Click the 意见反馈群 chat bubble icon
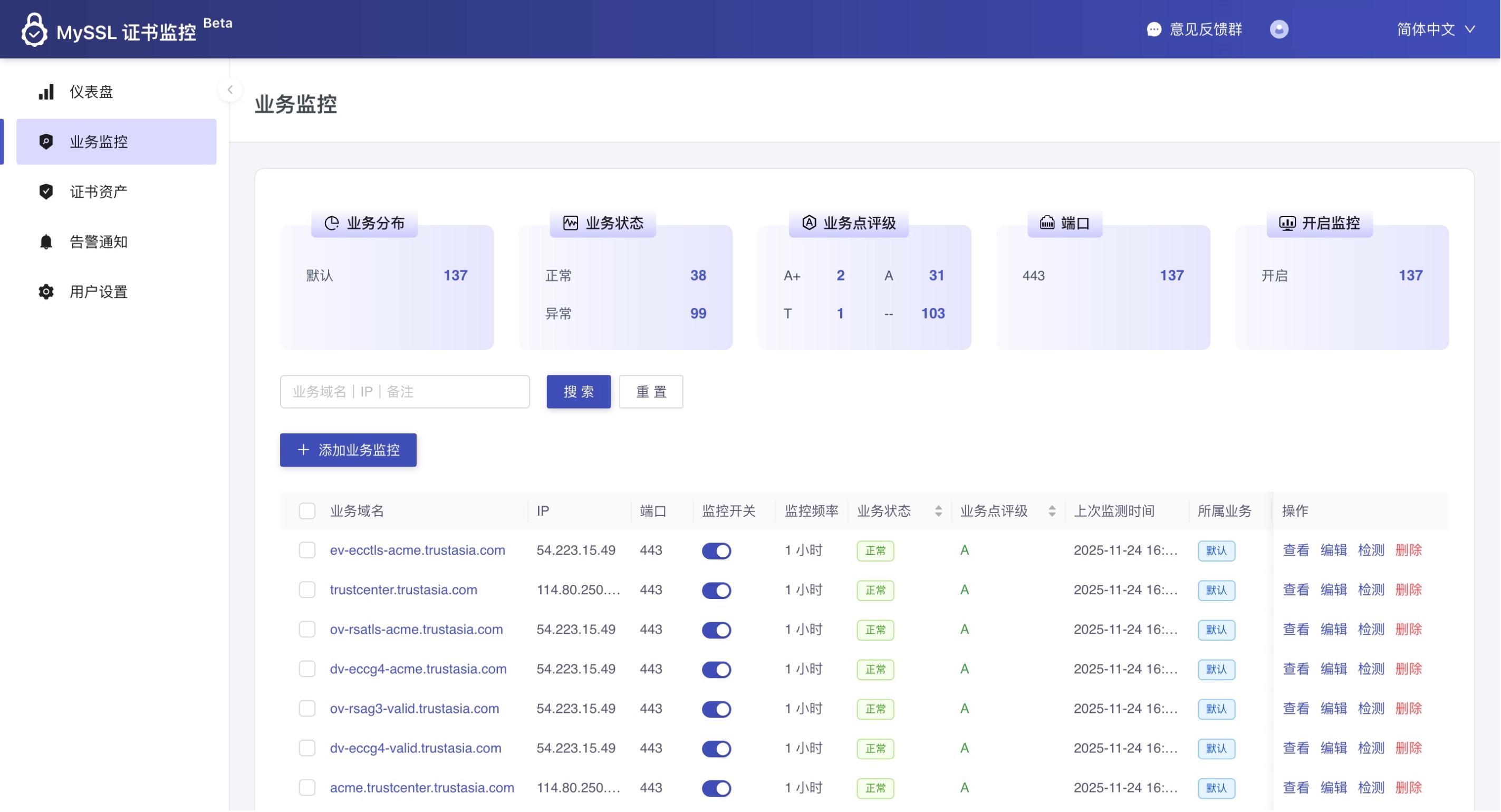 click(1153, 29)
